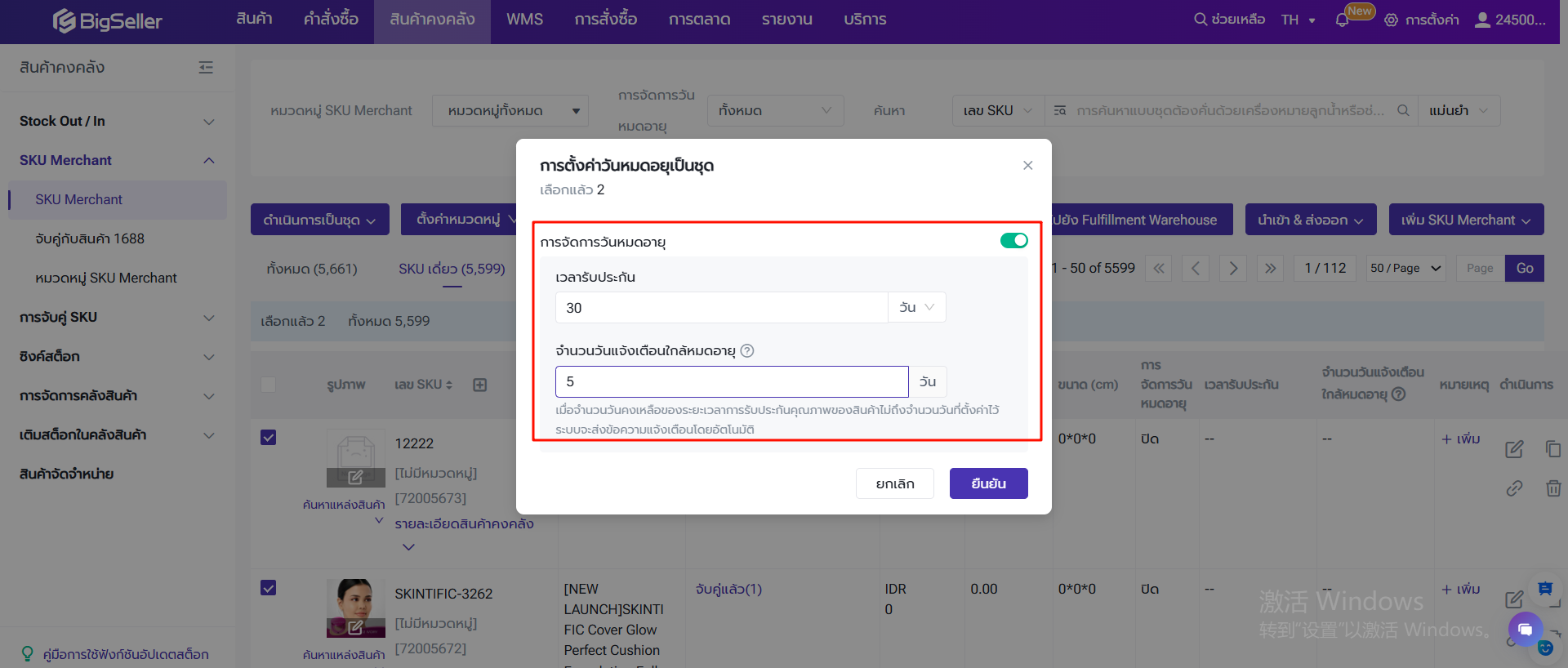Open the batch operations dropdown button
Screen dimensions: 1568x668
coord(320,220)
